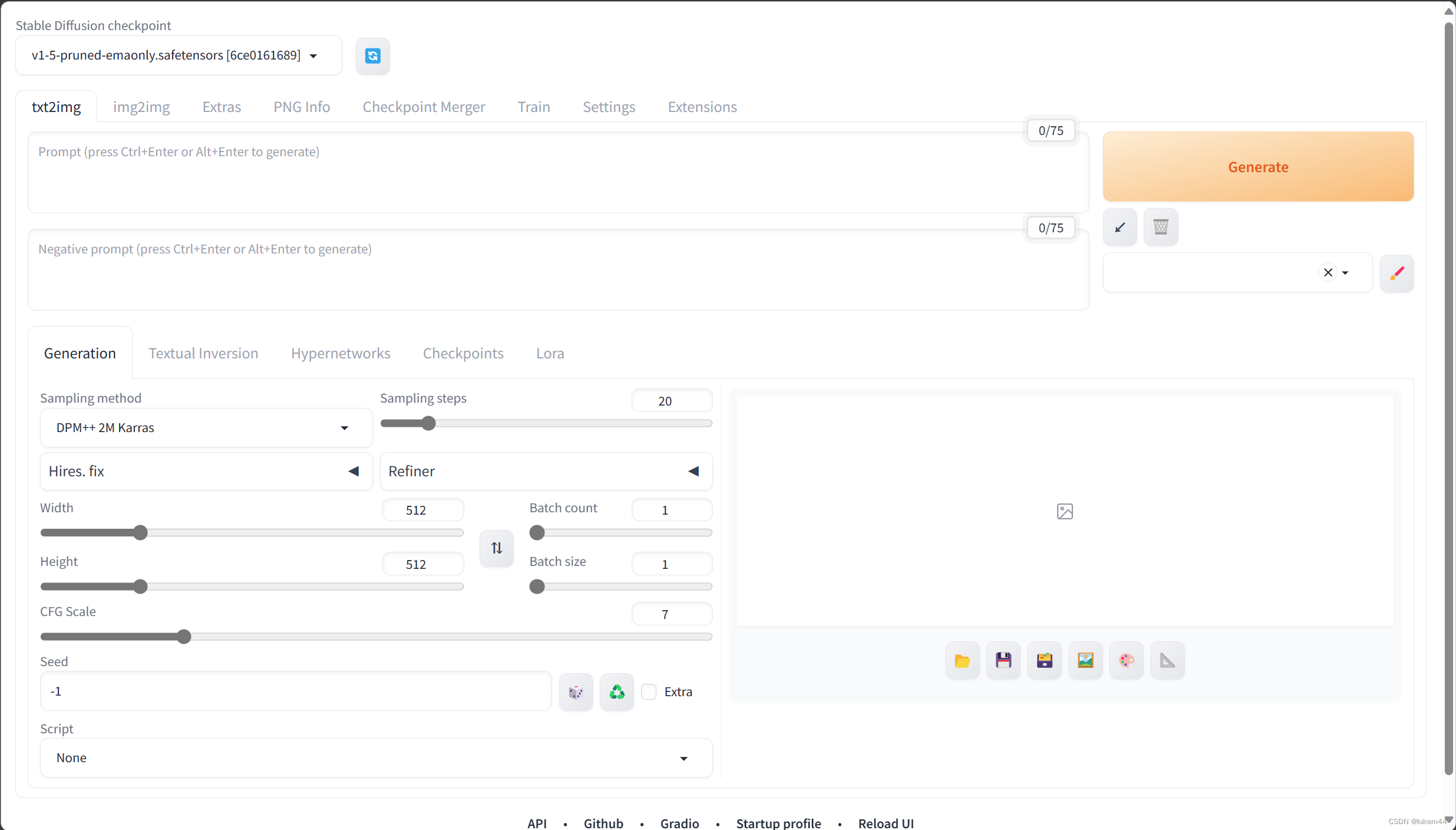The image size is (1456, 830).
Task: Randomize seed using the dice icon
Action: click(x=576, y=691)
